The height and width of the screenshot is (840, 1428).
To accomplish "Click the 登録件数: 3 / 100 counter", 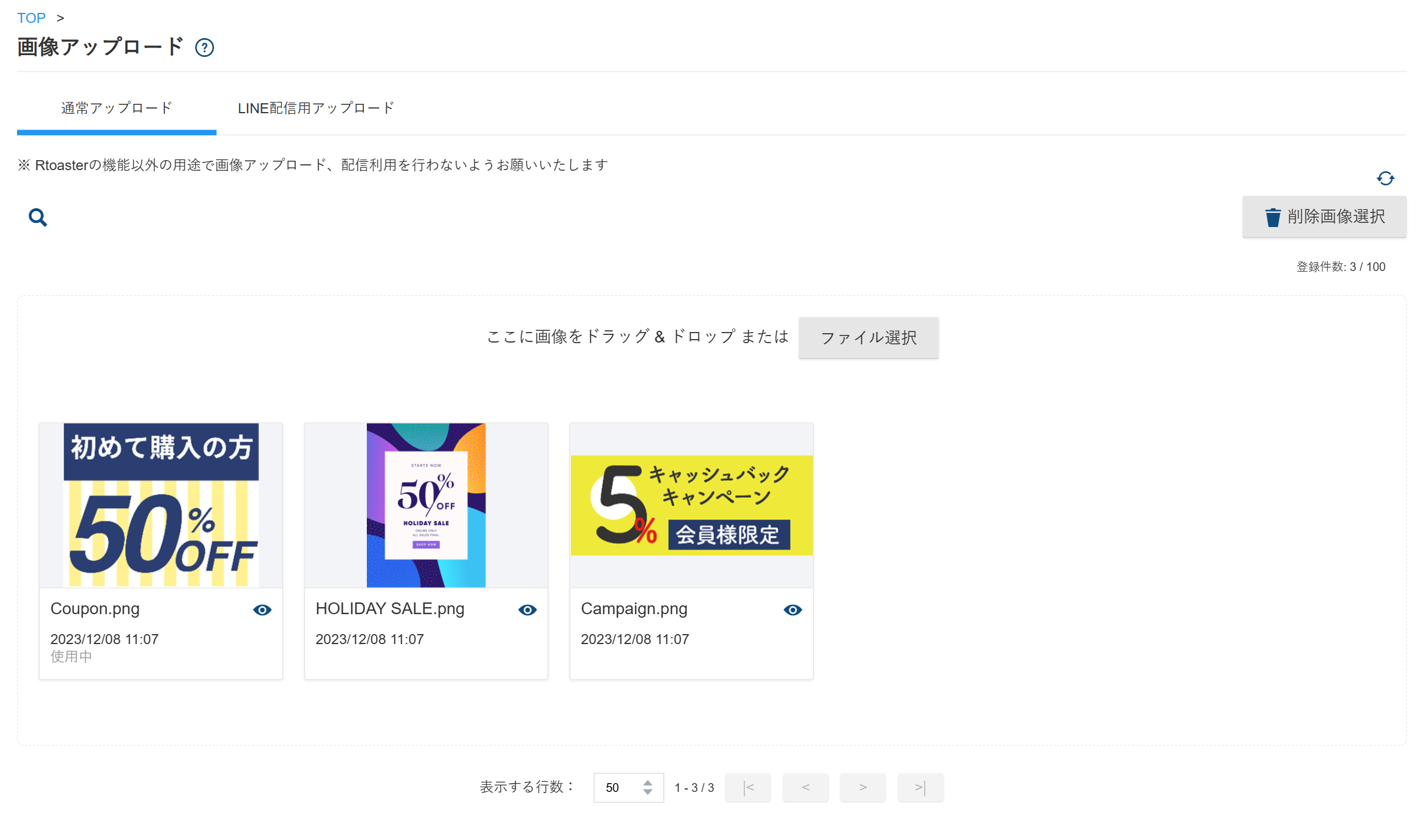I will (1341, 267).
